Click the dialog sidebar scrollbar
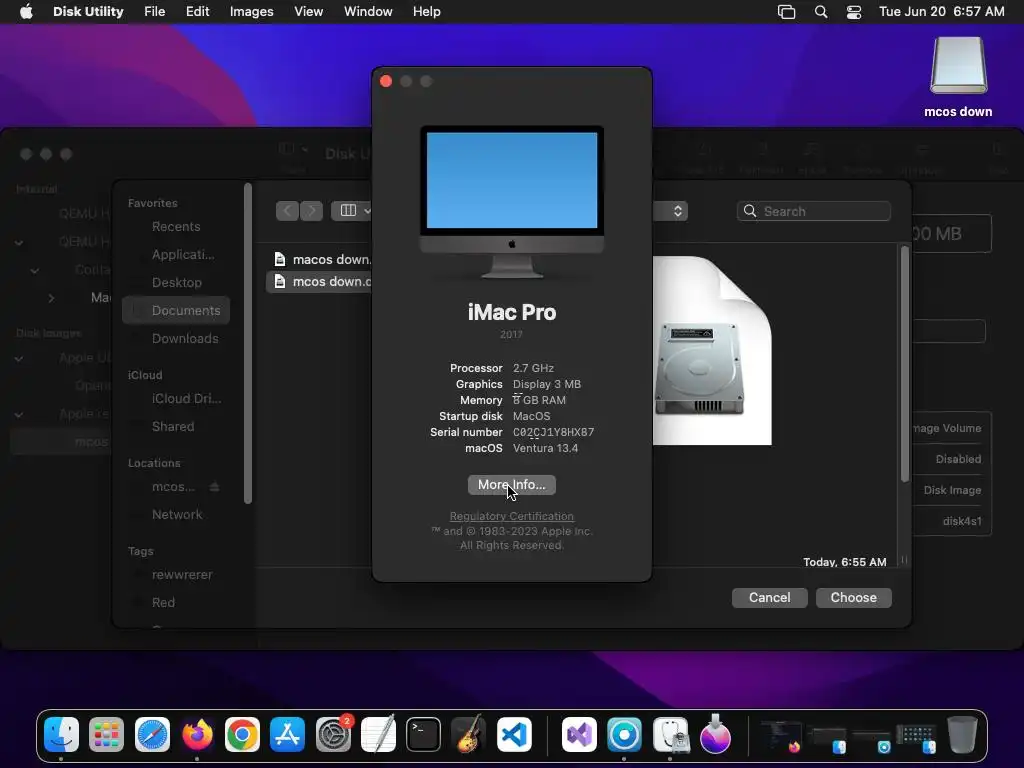Viewport: 1024px width, 768px height. click(248, 344)
